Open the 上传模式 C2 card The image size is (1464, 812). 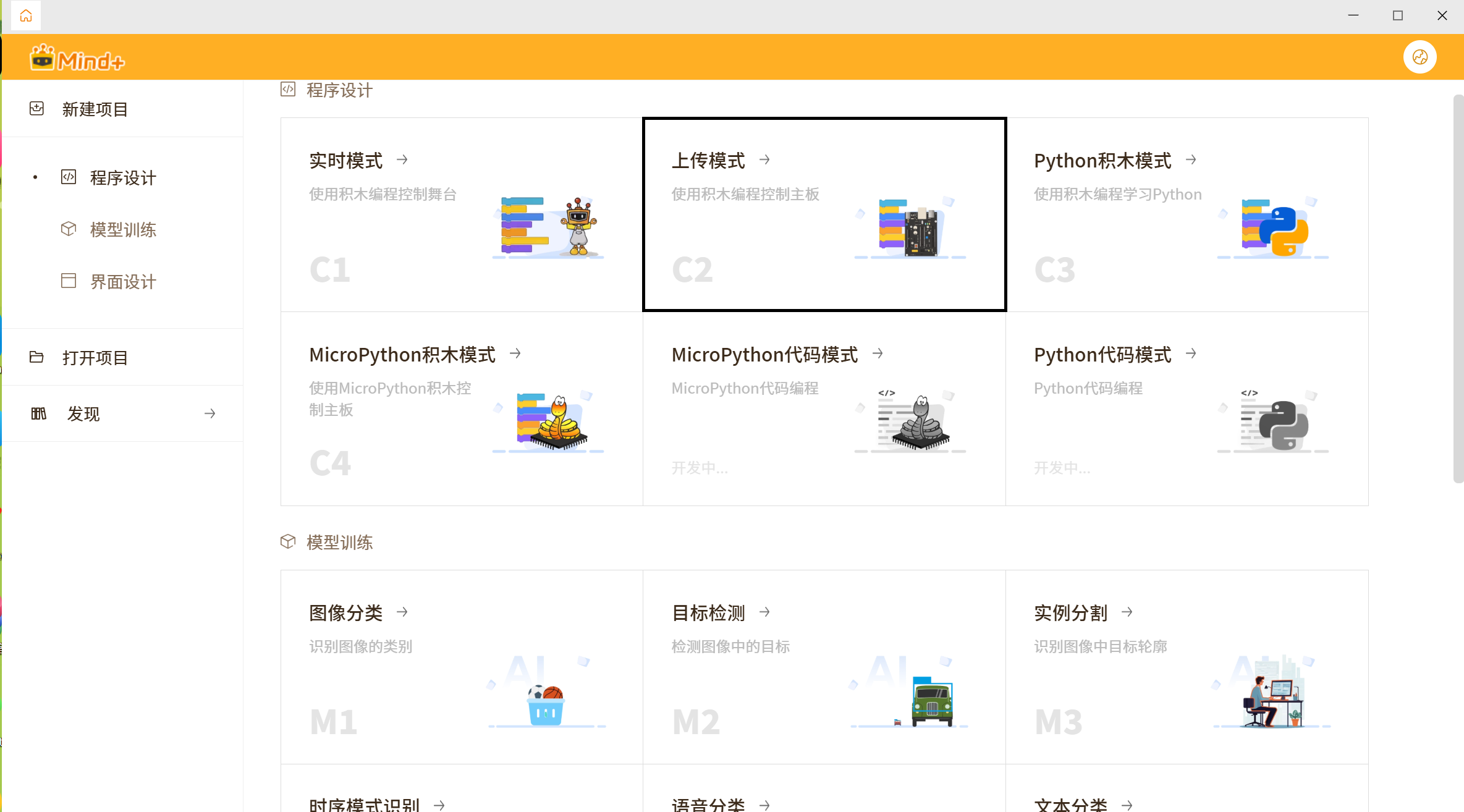(824, 214)
